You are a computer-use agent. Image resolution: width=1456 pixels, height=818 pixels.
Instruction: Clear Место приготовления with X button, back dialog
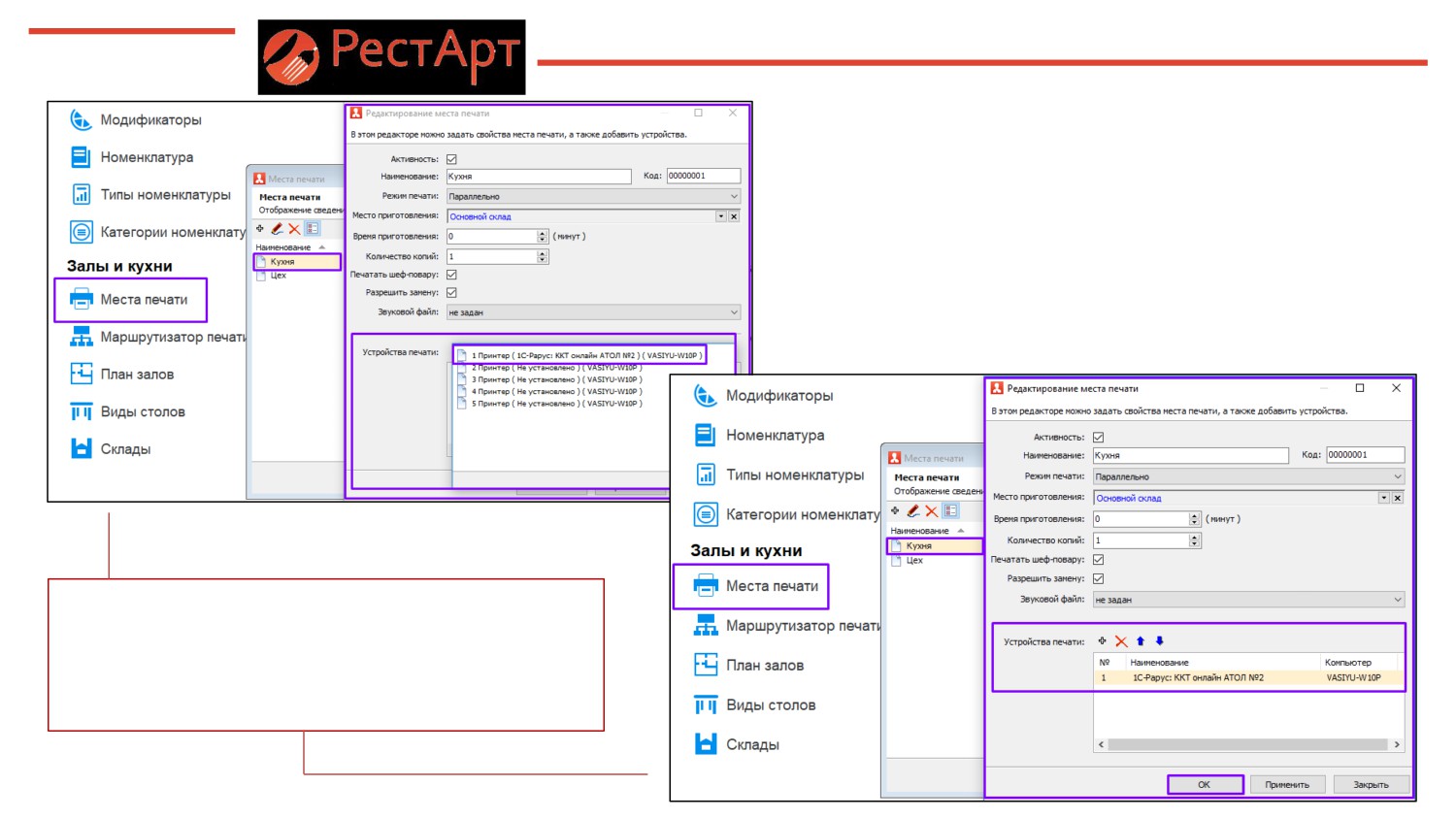[x=734, y=216]
